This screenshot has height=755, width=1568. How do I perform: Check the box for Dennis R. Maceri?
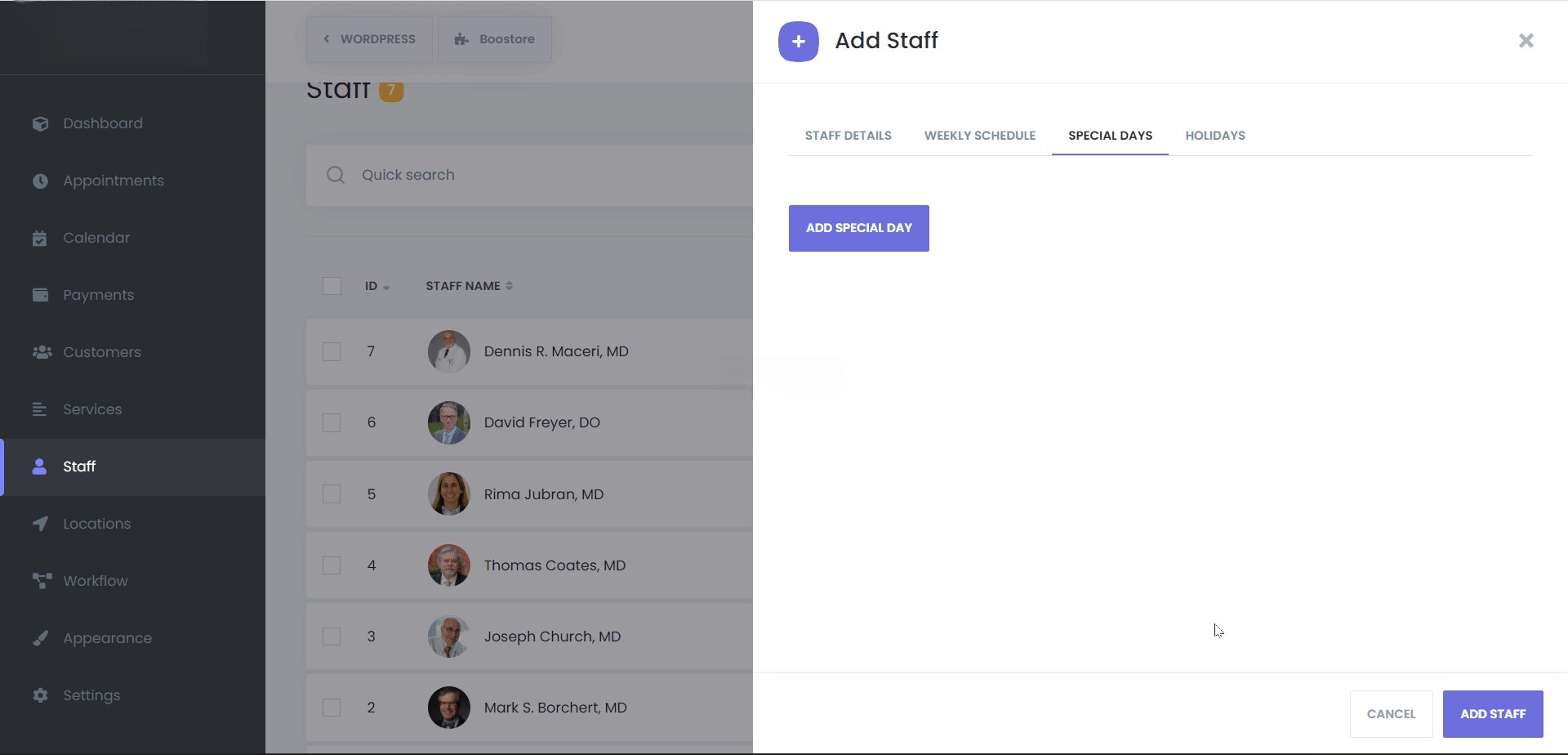click(x=332, y=351)
